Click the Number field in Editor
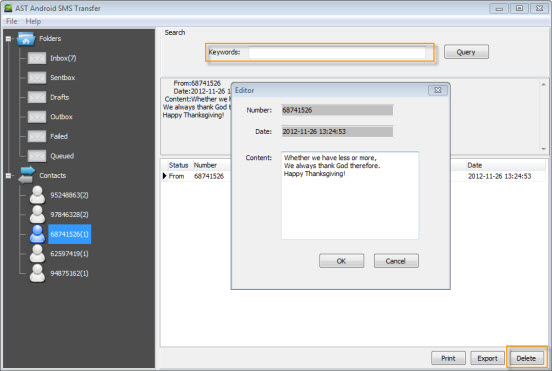552x371 pixels. point(337,110)
